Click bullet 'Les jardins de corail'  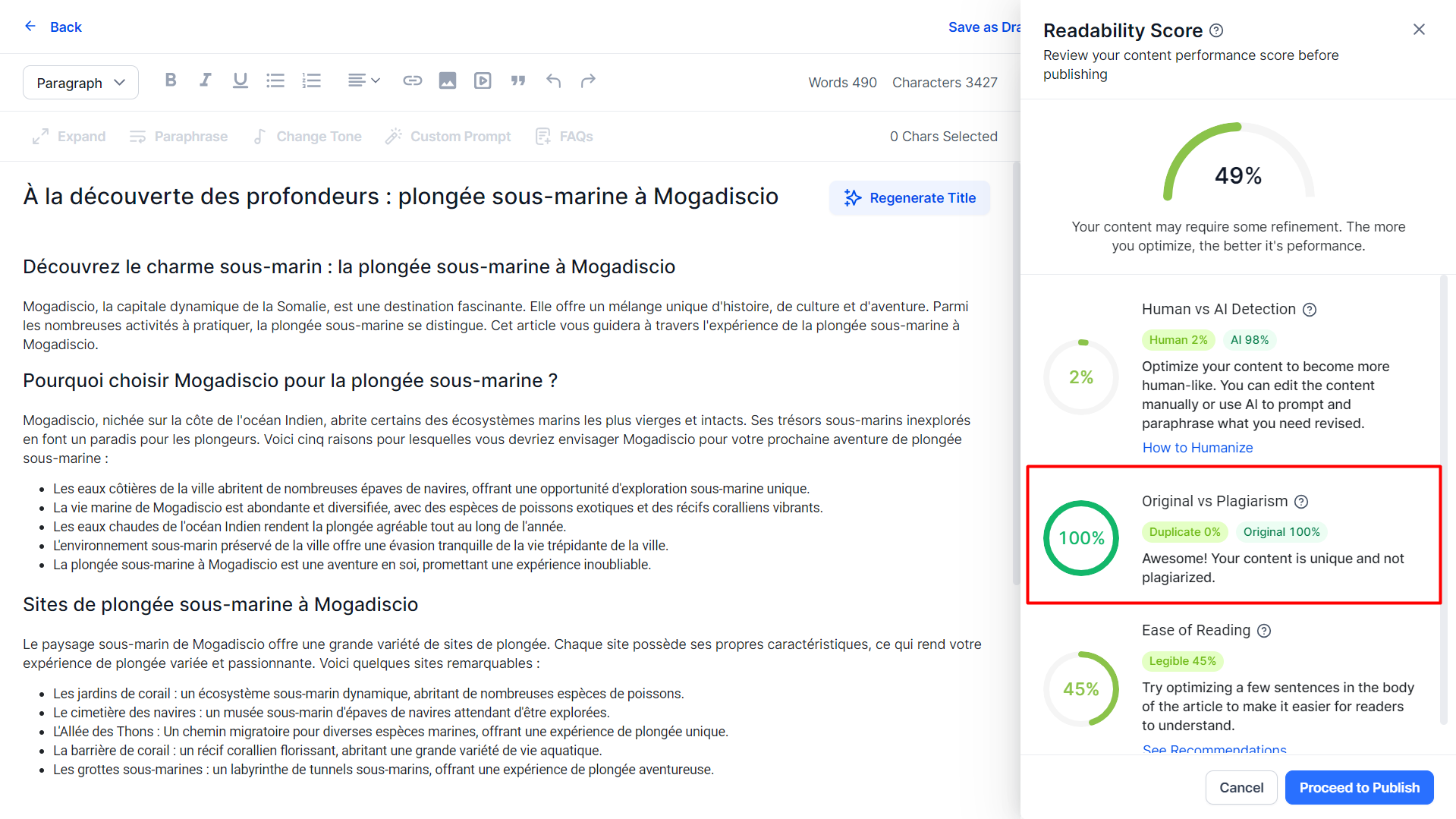click(368, 694)
